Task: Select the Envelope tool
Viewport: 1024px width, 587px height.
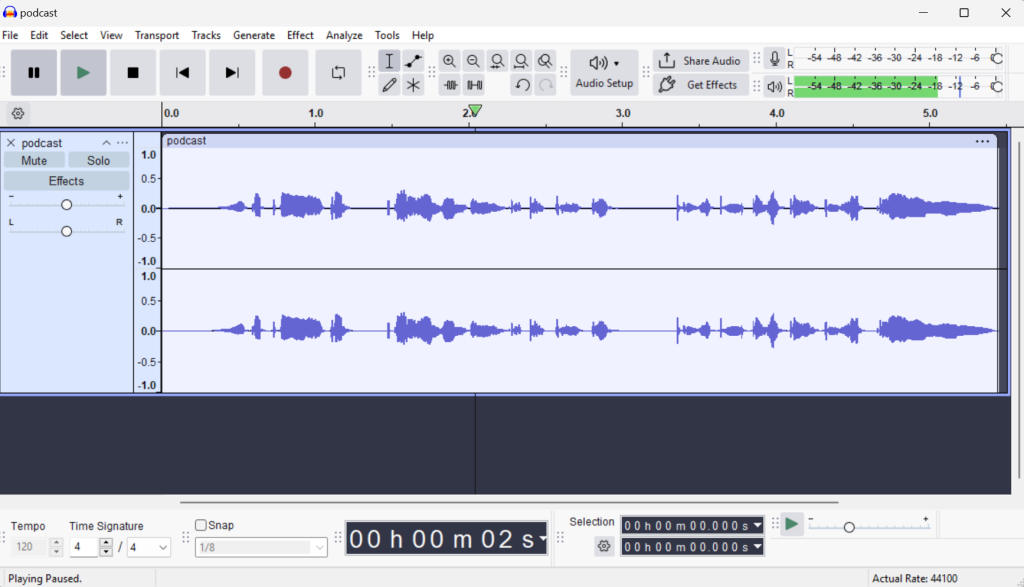Action: tap(413, 60)
